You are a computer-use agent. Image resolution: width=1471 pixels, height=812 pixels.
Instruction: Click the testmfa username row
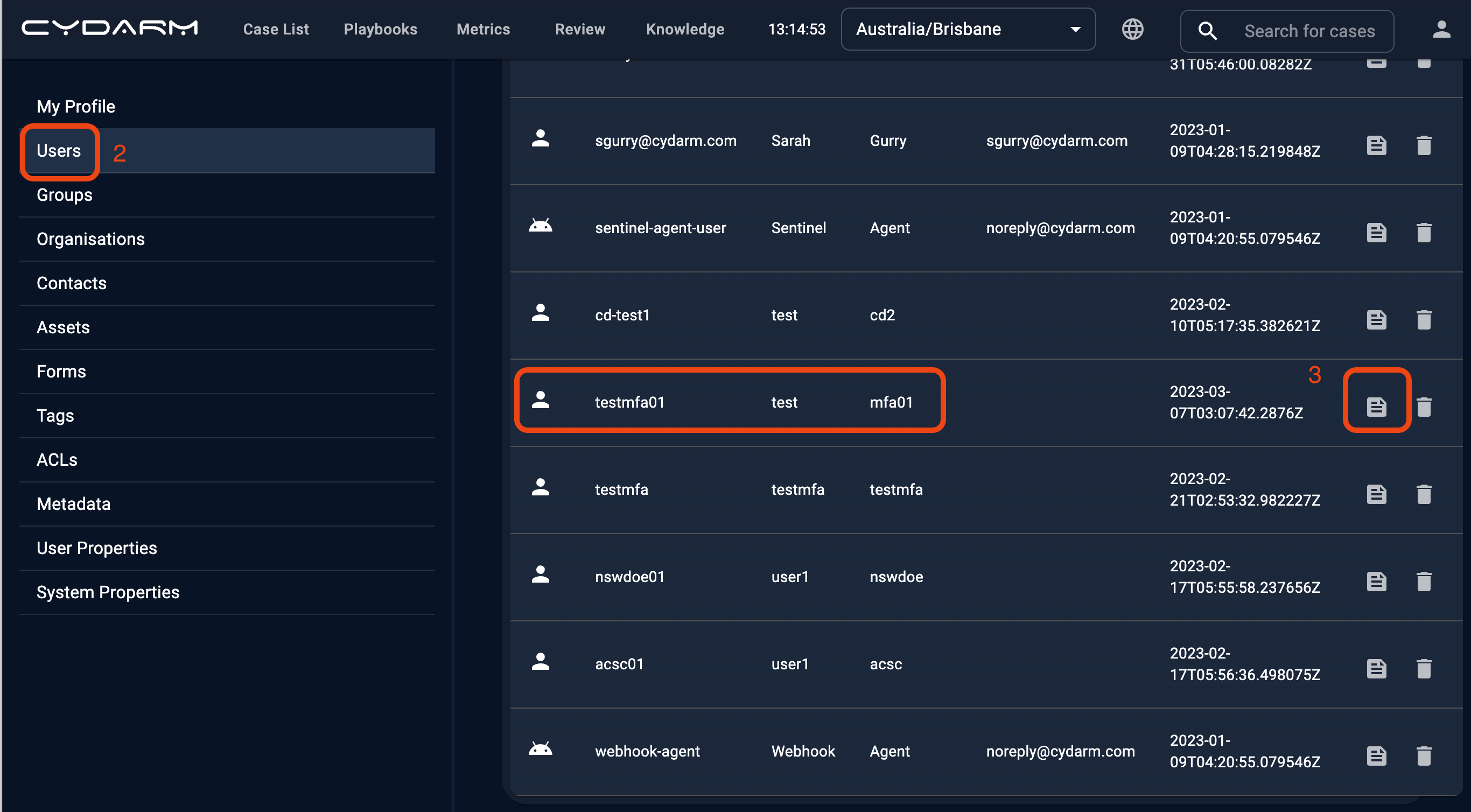[x=621, y=489]
